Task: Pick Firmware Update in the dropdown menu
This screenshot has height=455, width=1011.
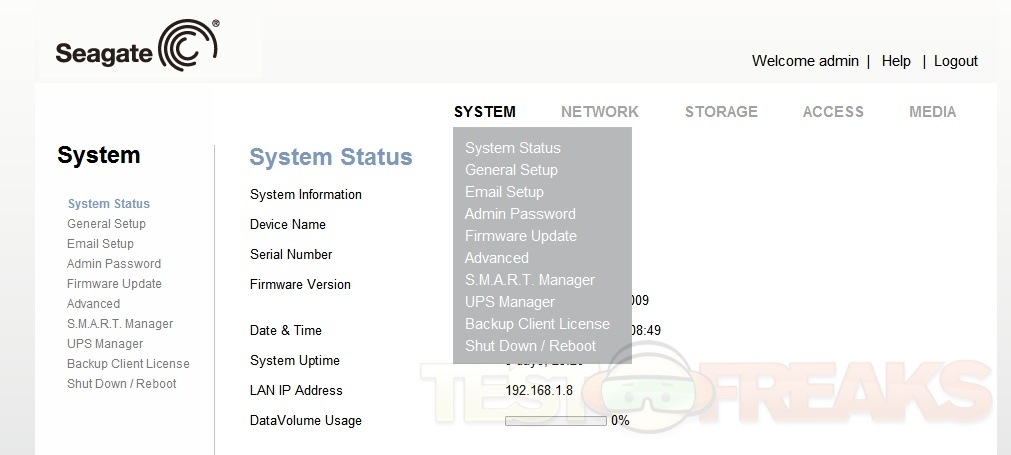Action: pyautogui.click(x=520, y=236)
